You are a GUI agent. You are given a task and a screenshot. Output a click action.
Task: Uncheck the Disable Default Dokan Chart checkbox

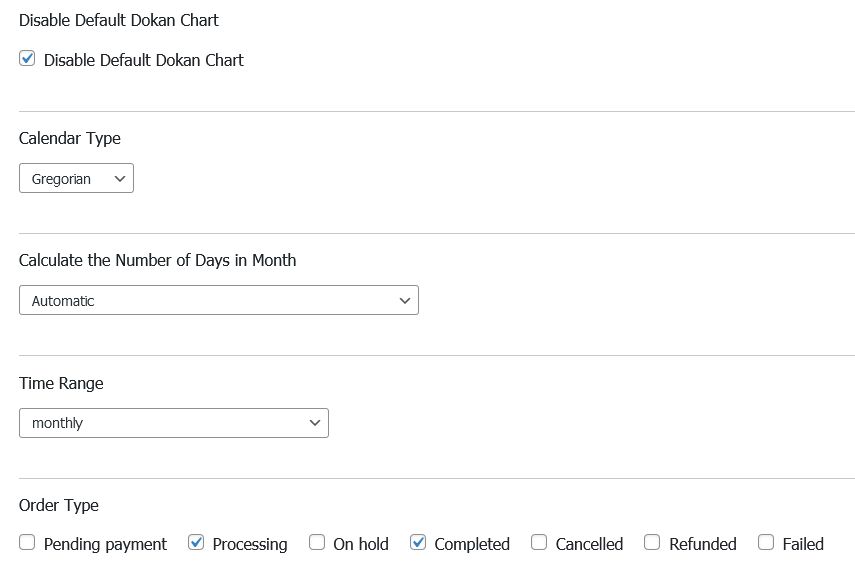27,59
